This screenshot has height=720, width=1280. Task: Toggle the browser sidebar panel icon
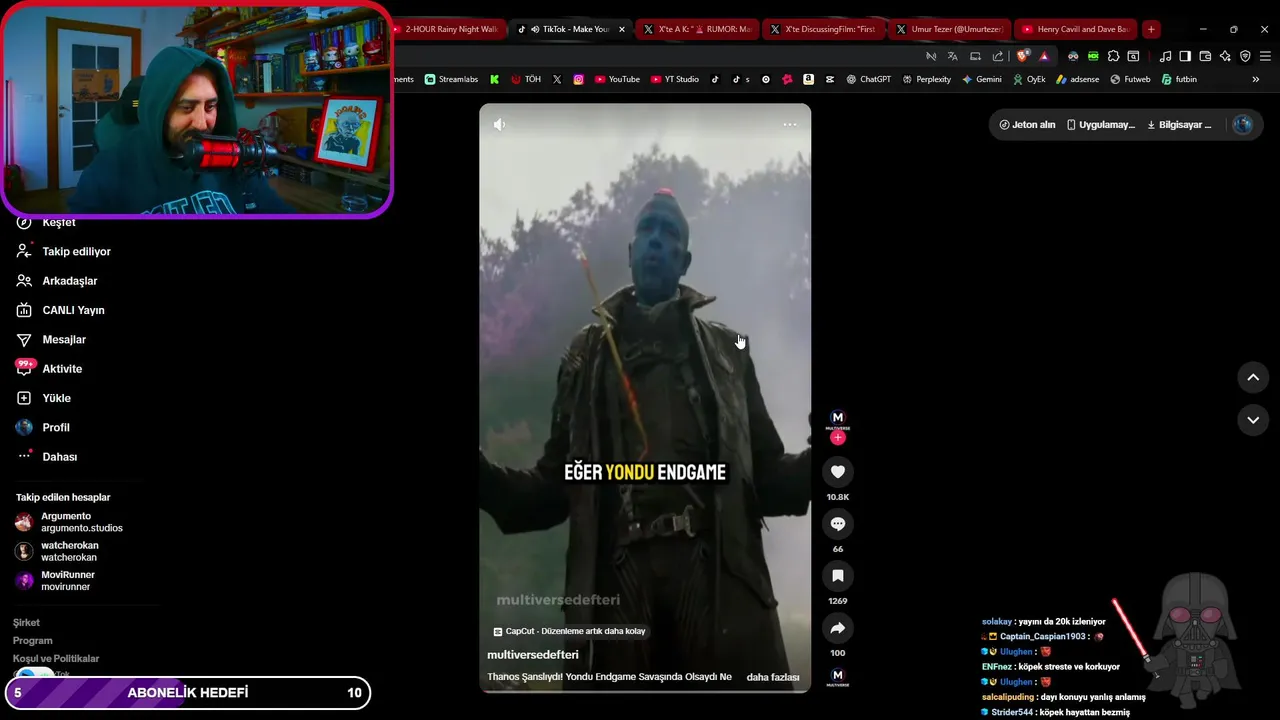pos(1185,56)
